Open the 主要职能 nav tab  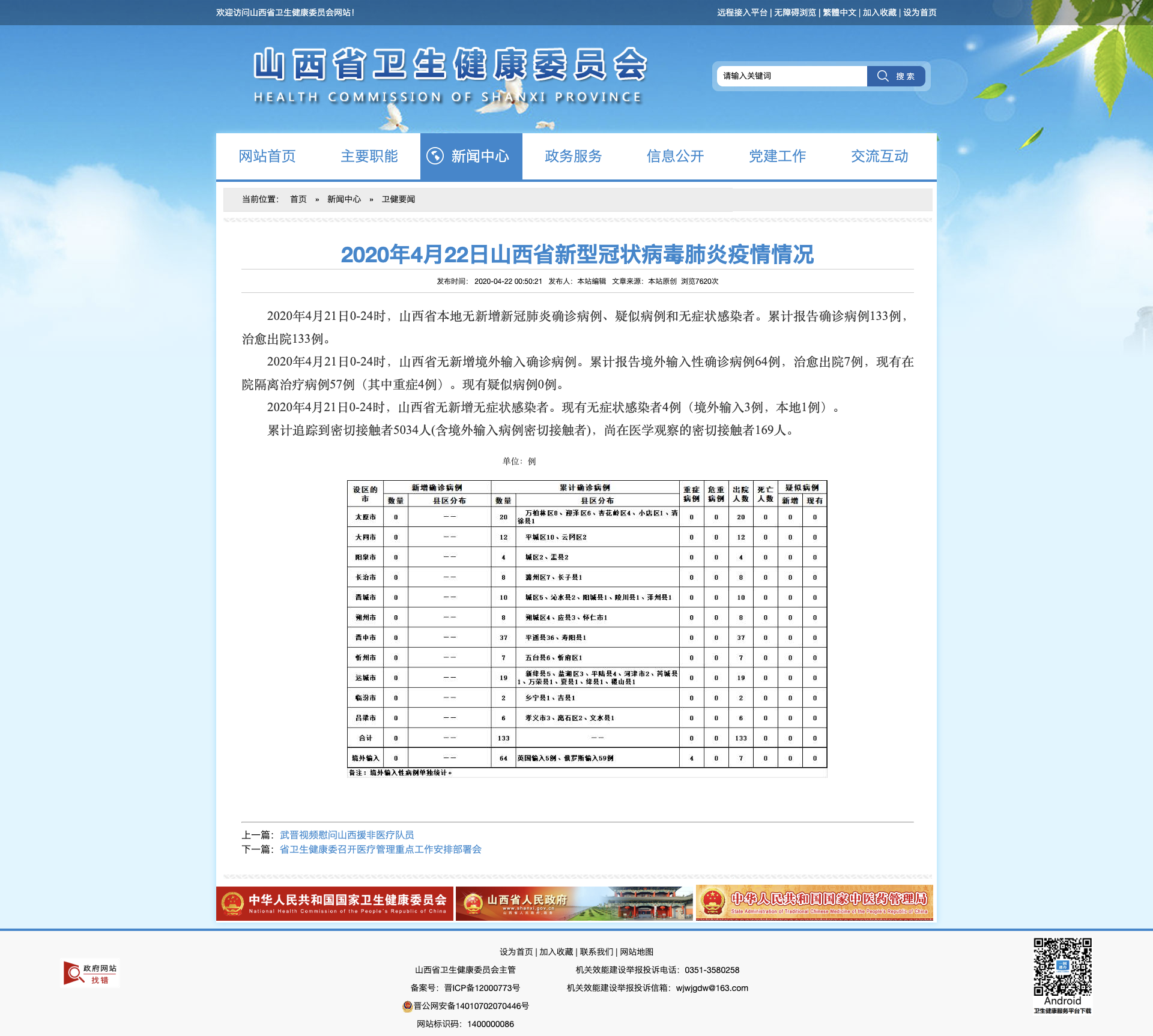coord(369,156)
